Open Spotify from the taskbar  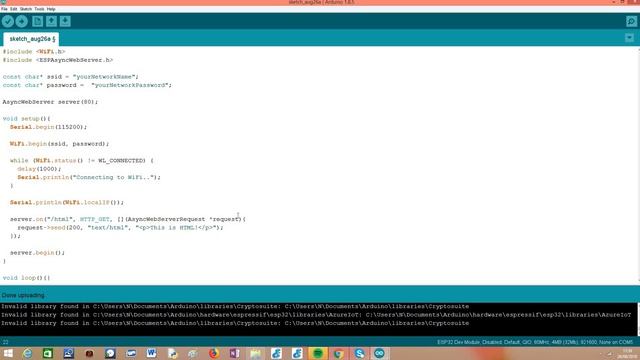pyautogui.click(x=318, y=353)
